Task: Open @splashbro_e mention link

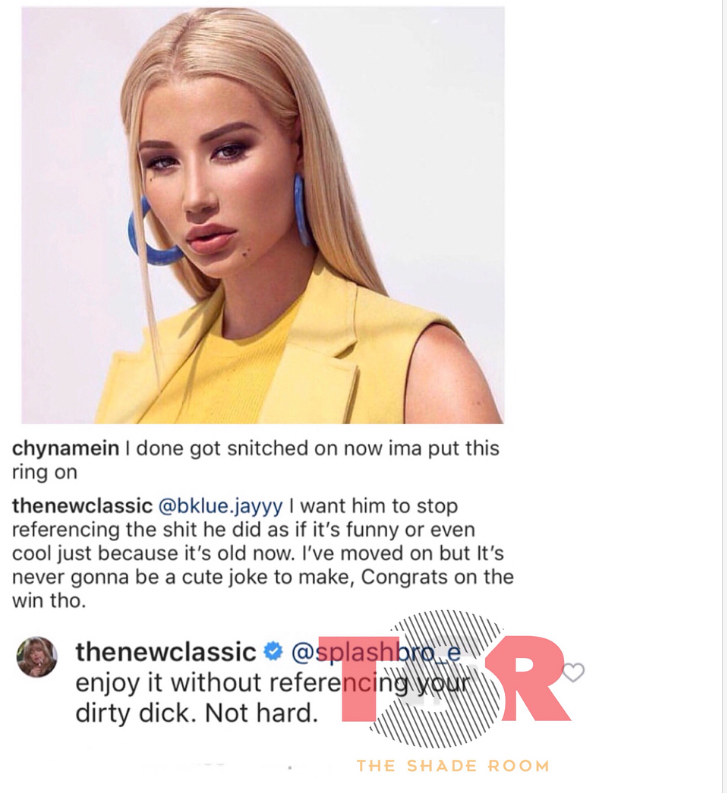Action: tap(376, 652)
